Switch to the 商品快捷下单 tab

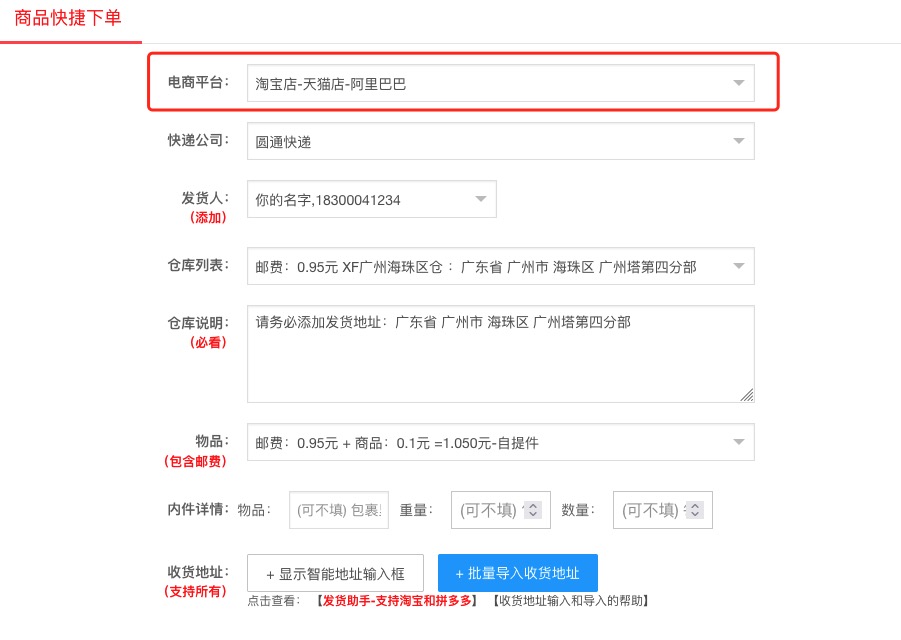[68, 18]
